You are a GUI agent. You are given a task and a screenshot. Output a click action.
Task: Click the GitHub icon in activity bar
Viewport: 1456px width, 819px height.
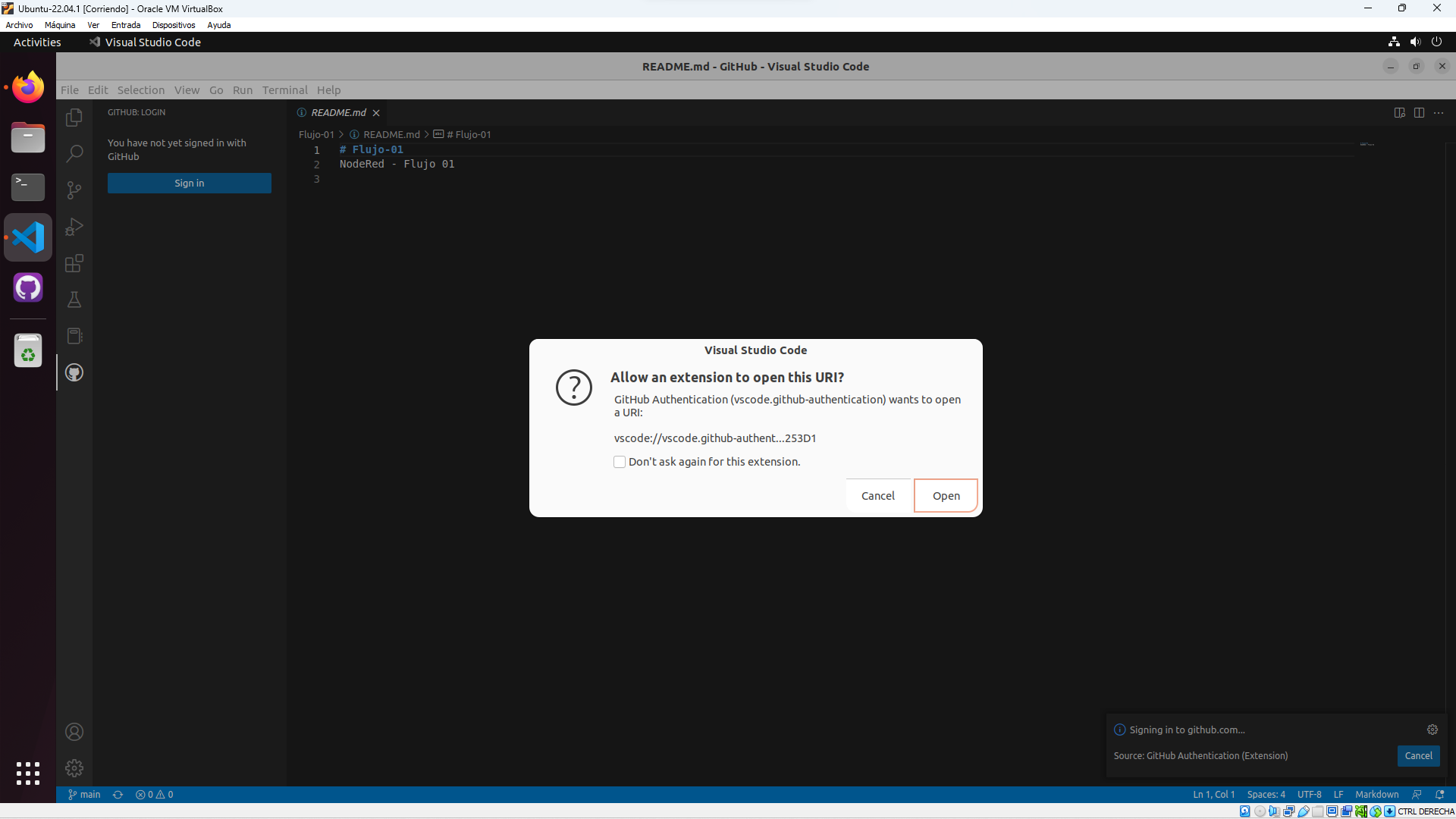coord(74,372)
